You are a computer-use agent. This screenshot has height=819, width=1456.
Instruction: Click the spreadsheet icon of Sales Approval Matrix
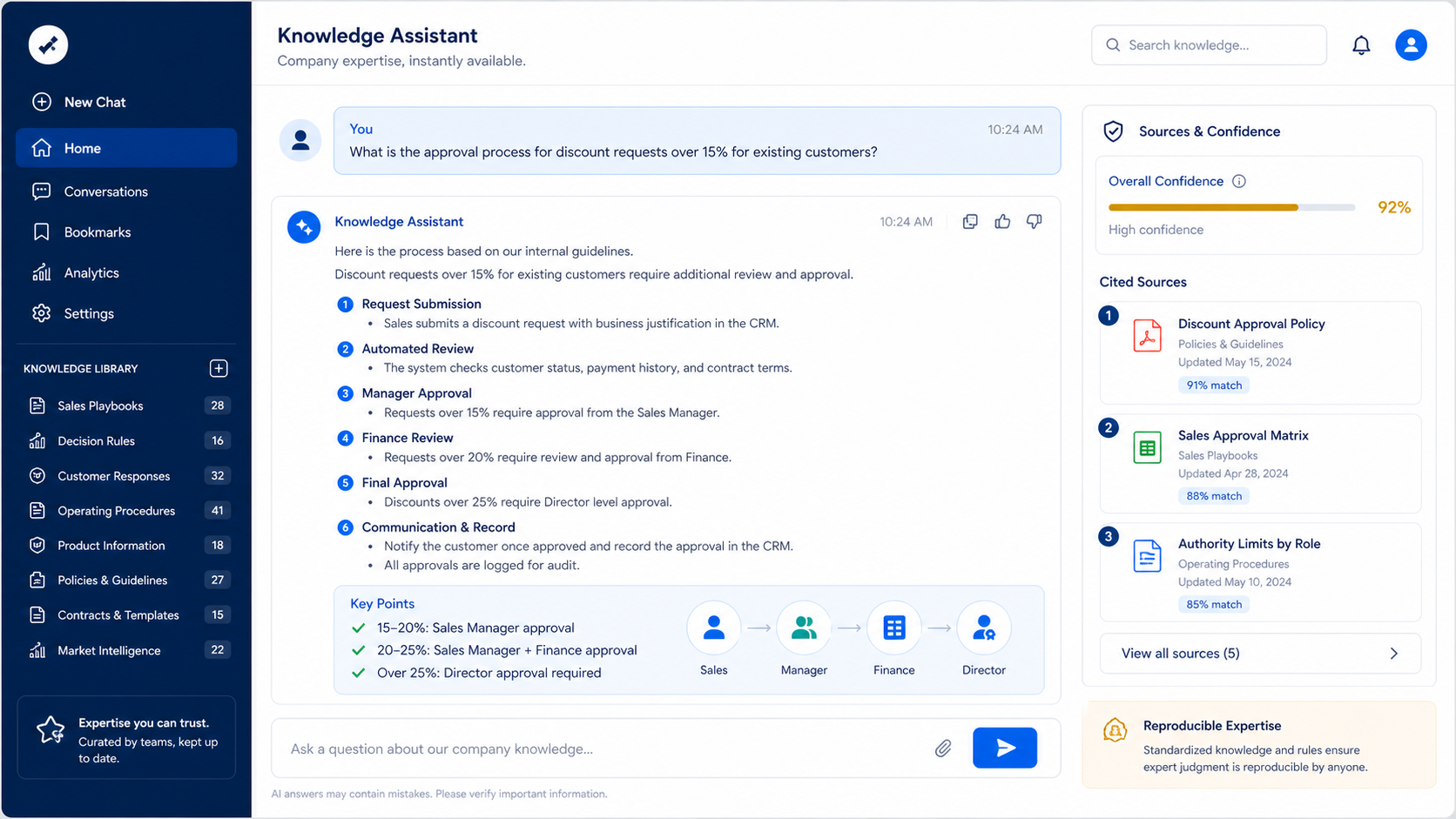coord(1147,447)
